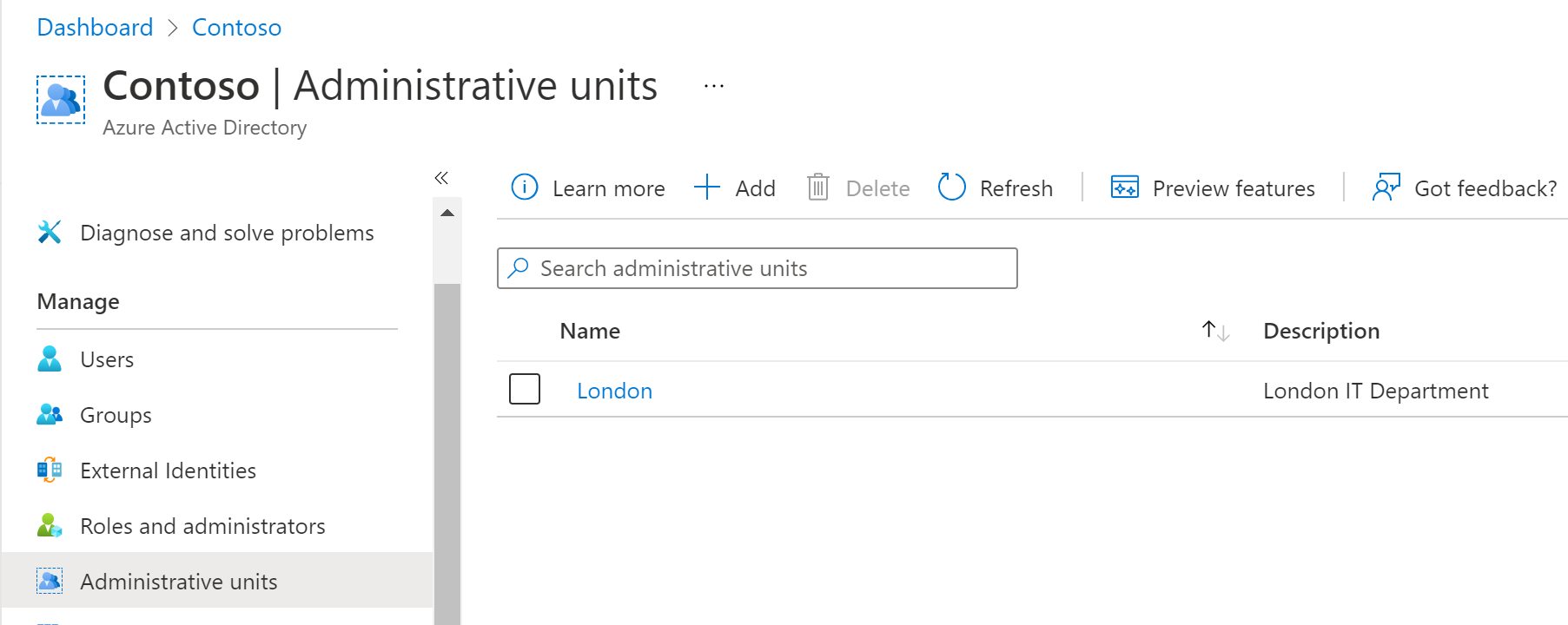Open the London administrative unit link
This screenshot has height=625, width=1568.
(x=614, y=391)
